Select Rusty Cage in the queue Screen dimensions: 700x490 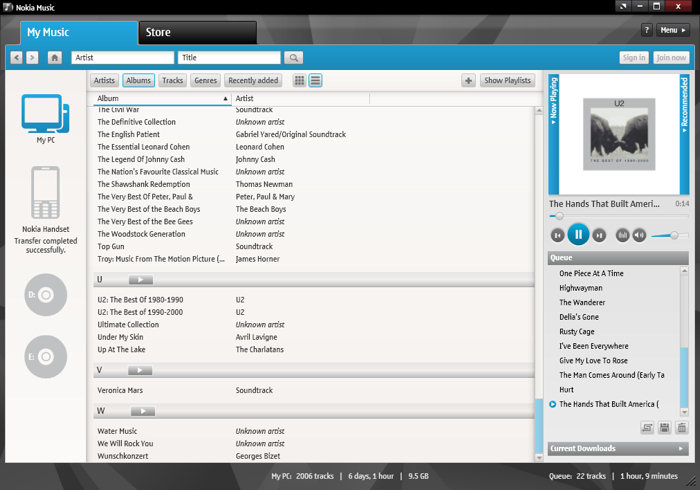[x=577, y=332]
